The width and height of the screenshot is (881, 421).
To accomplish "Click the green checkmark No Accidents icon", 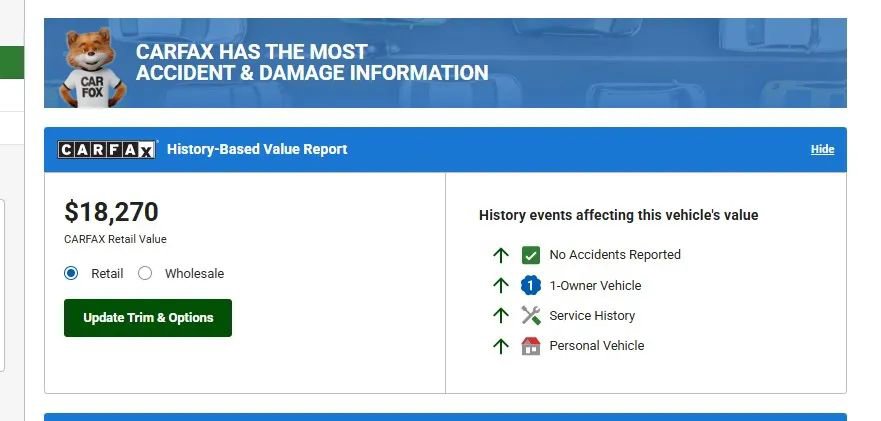I will 531,255.
